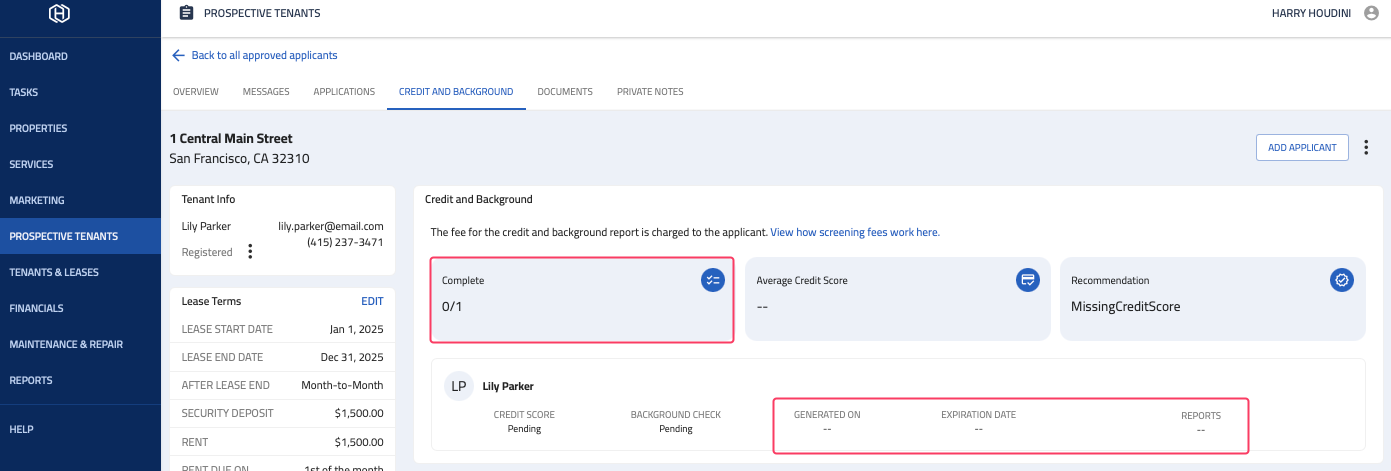Click the Recommendation MissingCreditScore card
Screen dimensions: 1391x471
[x=1213, y=298]
